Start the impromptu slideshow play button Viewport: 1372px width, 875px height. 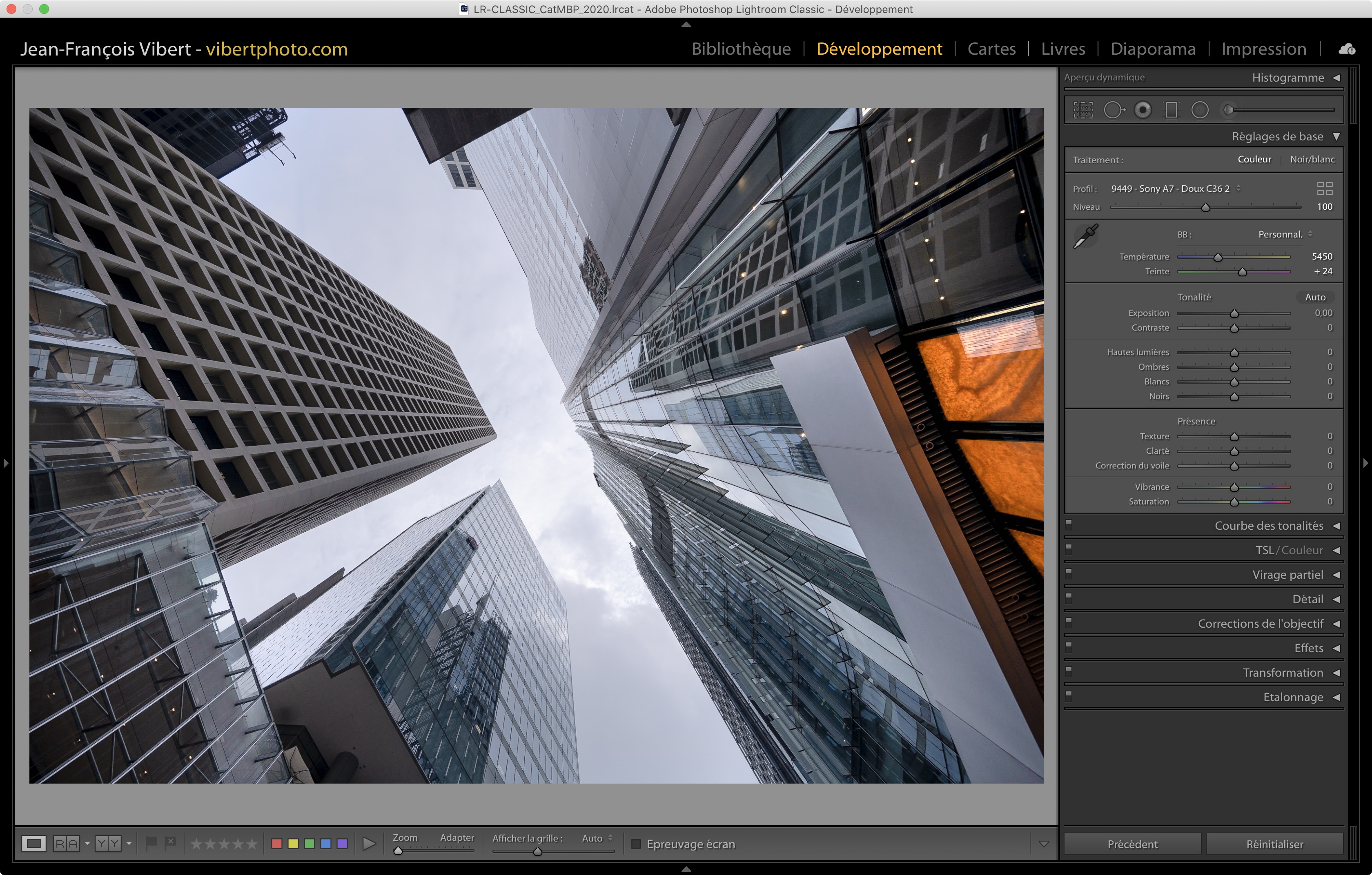pos(369,844)
